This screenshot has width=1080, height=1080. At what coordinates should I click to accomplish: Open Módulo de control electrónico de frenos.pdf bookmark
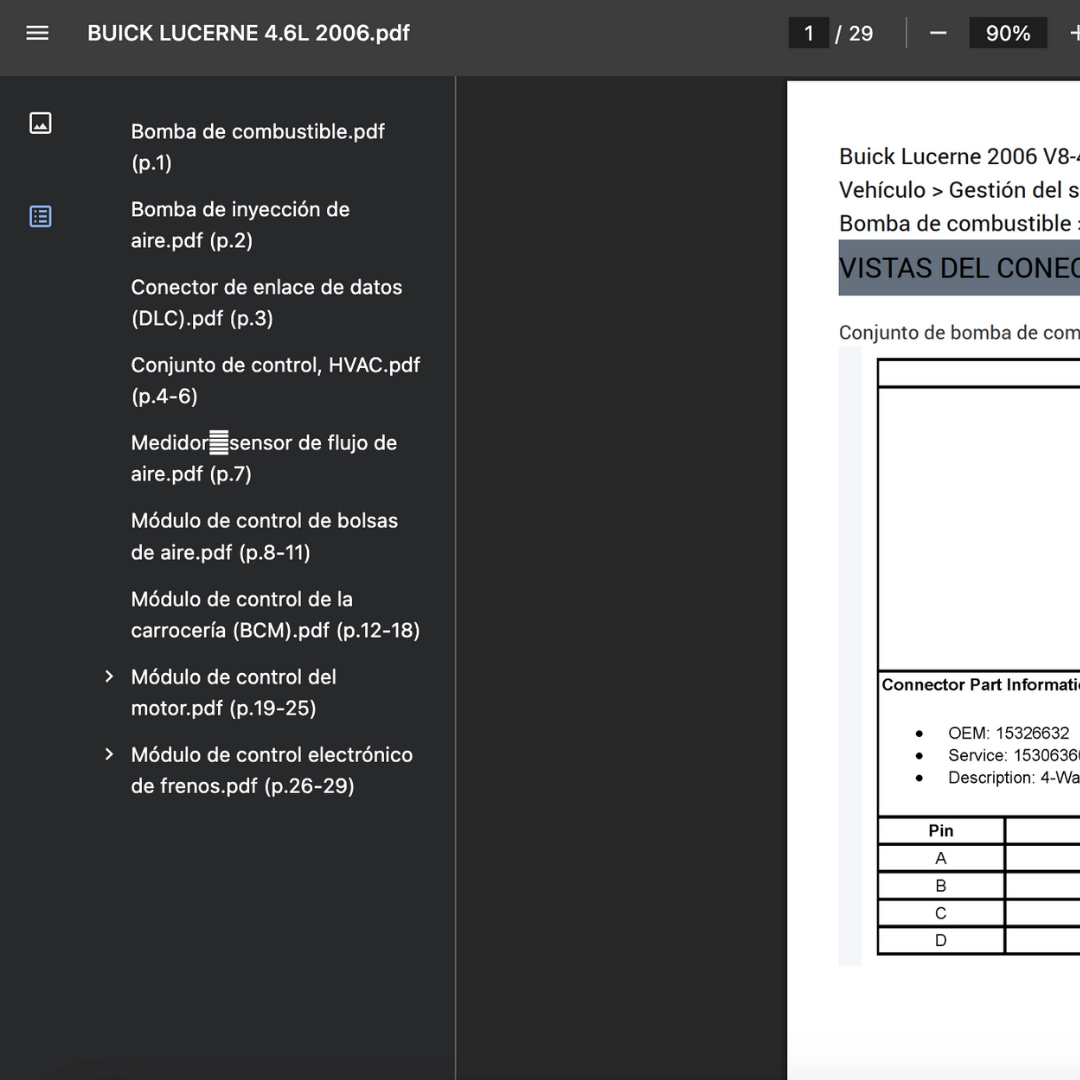point(272,770)
